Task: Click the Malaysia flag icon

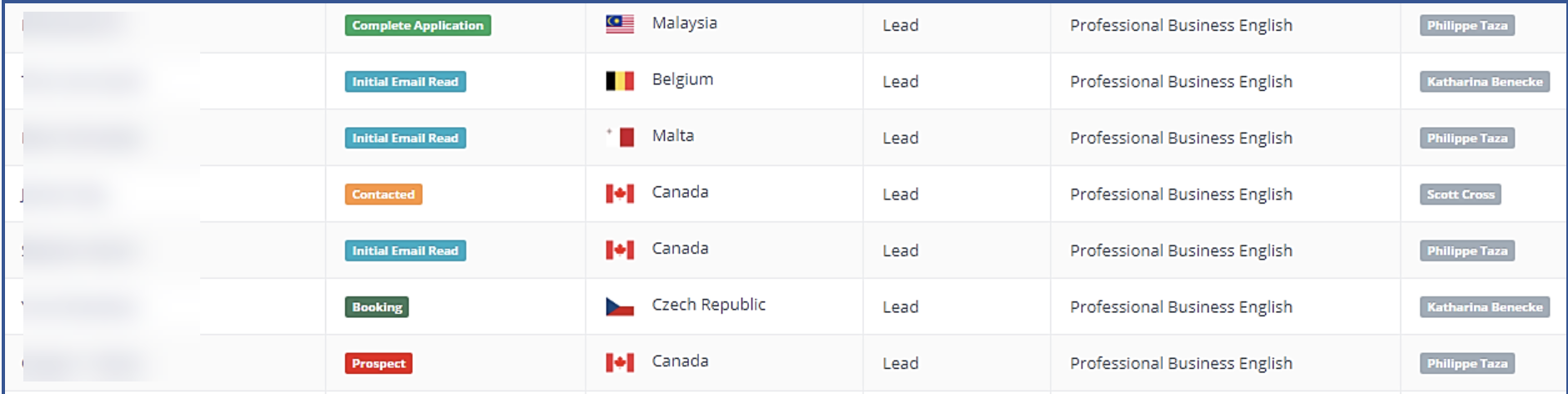Action: (620, 25)
